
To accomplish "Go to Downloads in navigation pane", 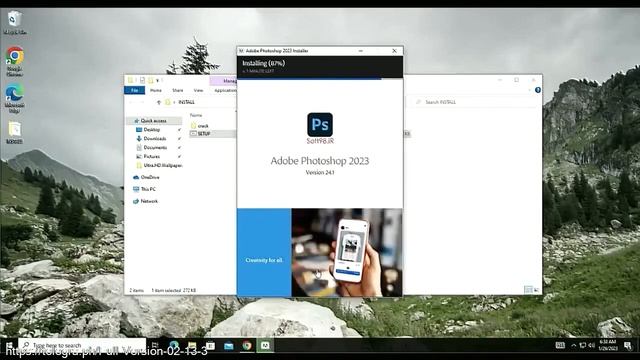I will [x=155, y=138].
